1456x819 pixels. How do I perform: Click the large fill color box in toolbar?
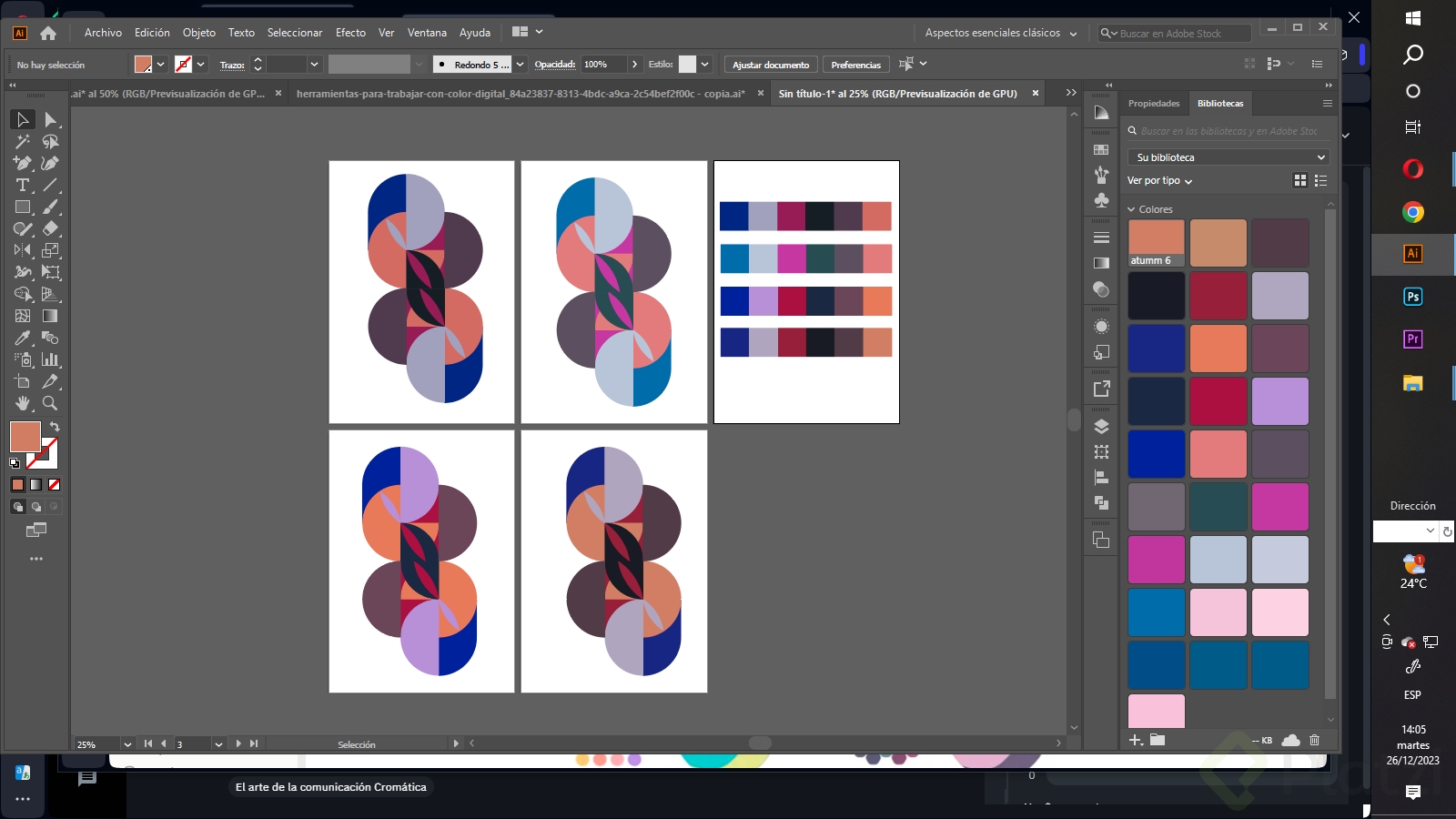(x=25, y=437)
